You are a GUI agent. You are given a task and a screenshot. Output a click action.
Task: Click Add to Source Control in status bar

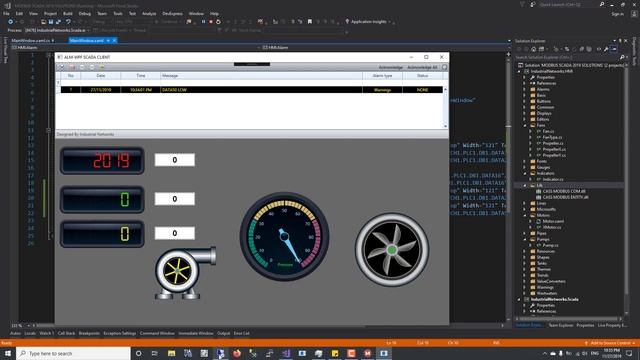pos(611,343)
